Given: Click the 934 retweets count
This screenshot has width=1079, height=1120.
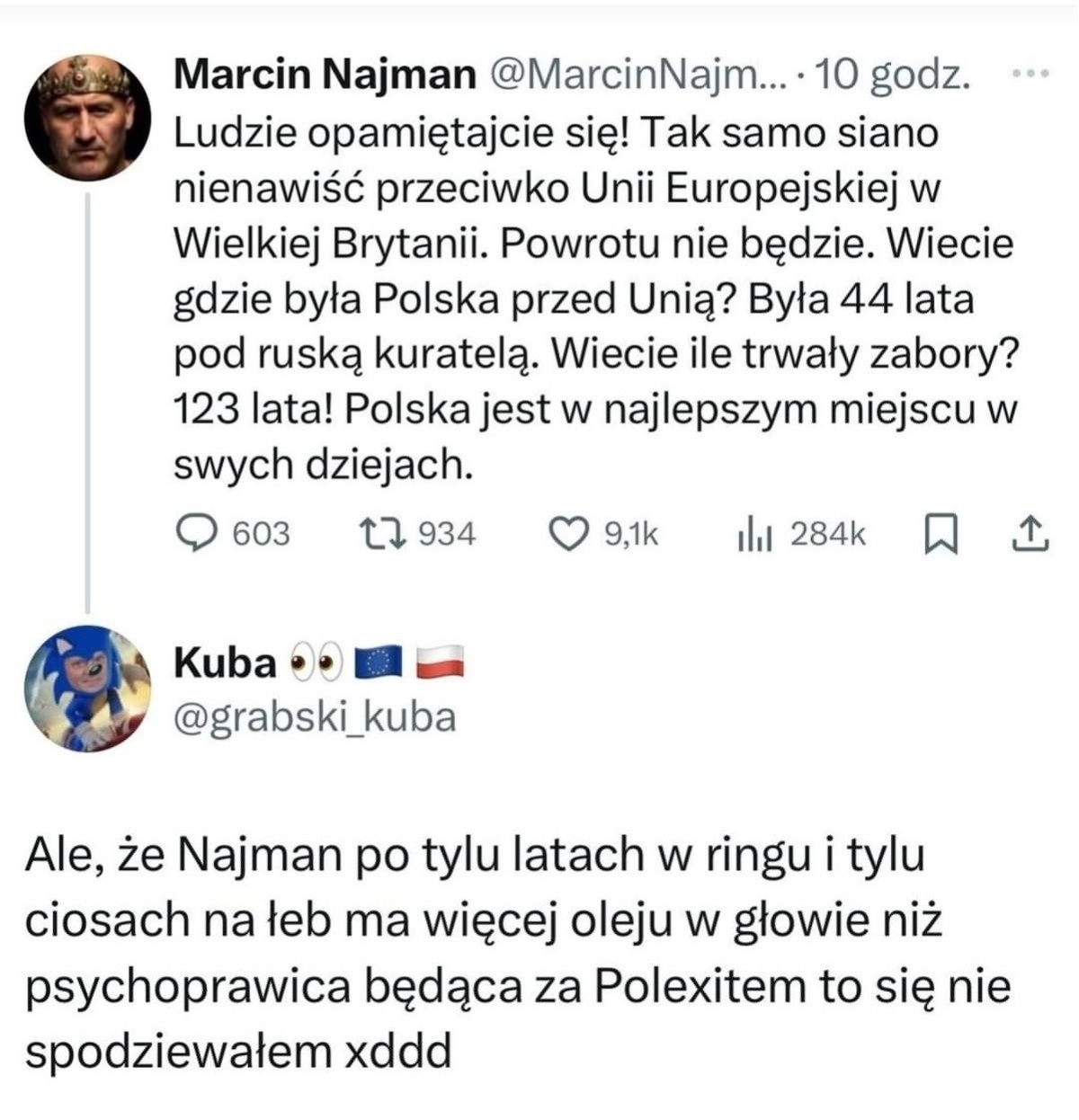Looking at the screenshot, I should click(x=447, y=534).
